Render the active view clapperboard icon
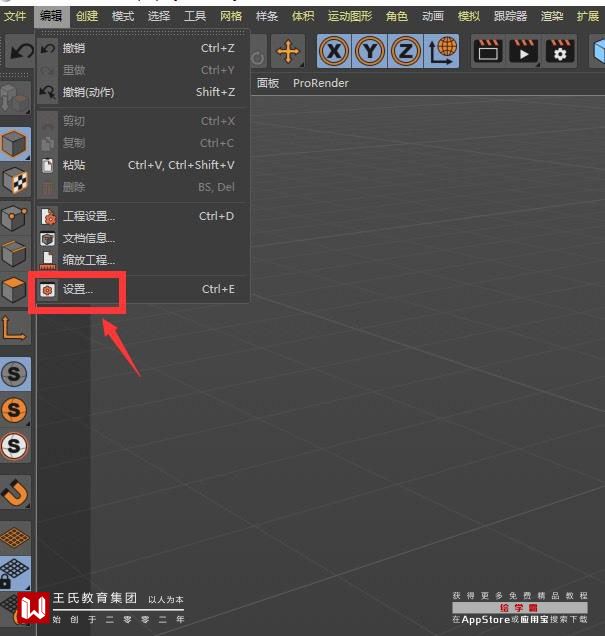The image size is (605, 636). 488,51
